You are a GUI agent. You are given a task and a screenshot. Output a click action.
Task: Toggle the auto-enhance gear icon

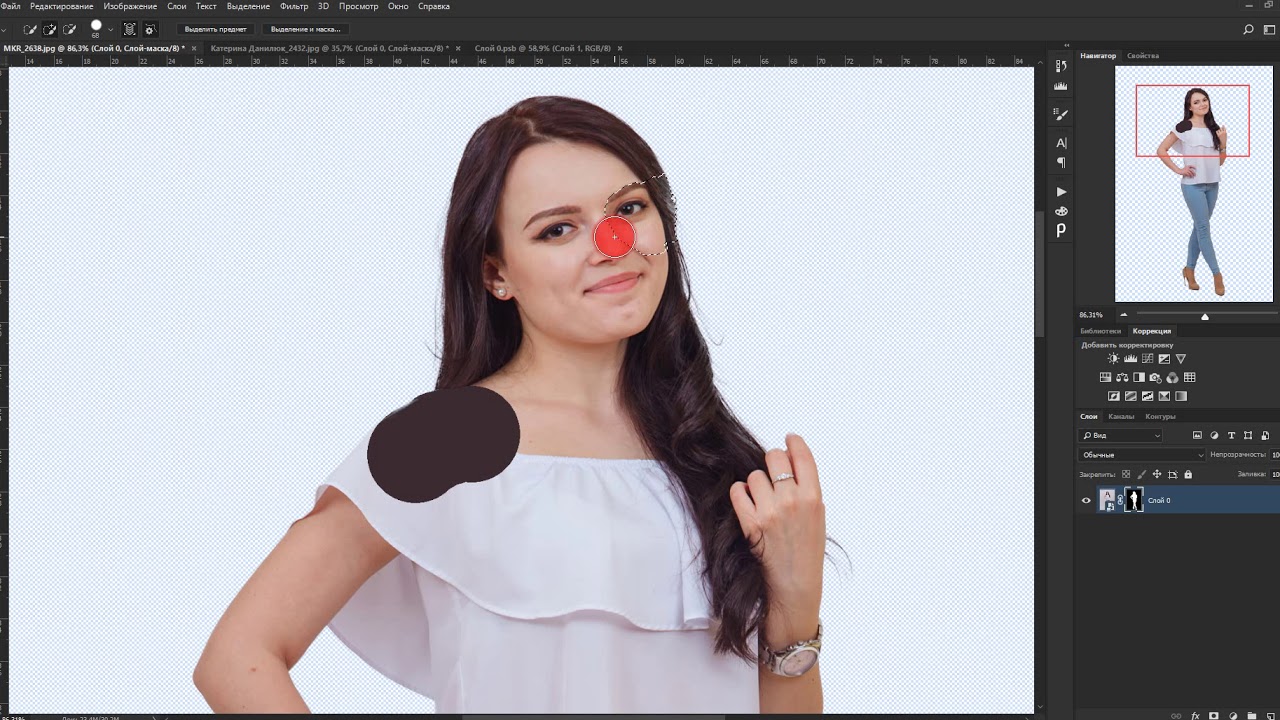click(150, 30)
